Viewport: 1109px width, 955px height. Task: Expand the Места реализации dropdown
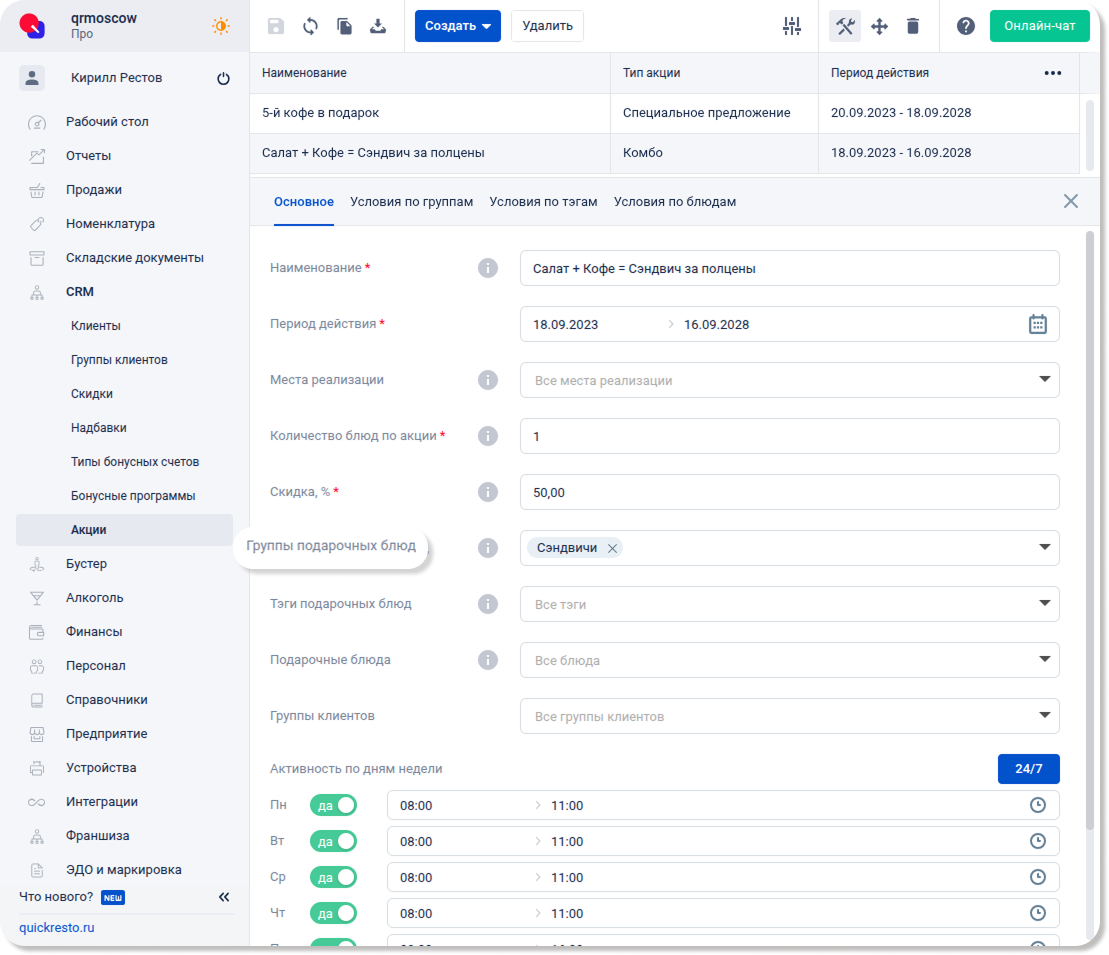(x=1044, y=380)
